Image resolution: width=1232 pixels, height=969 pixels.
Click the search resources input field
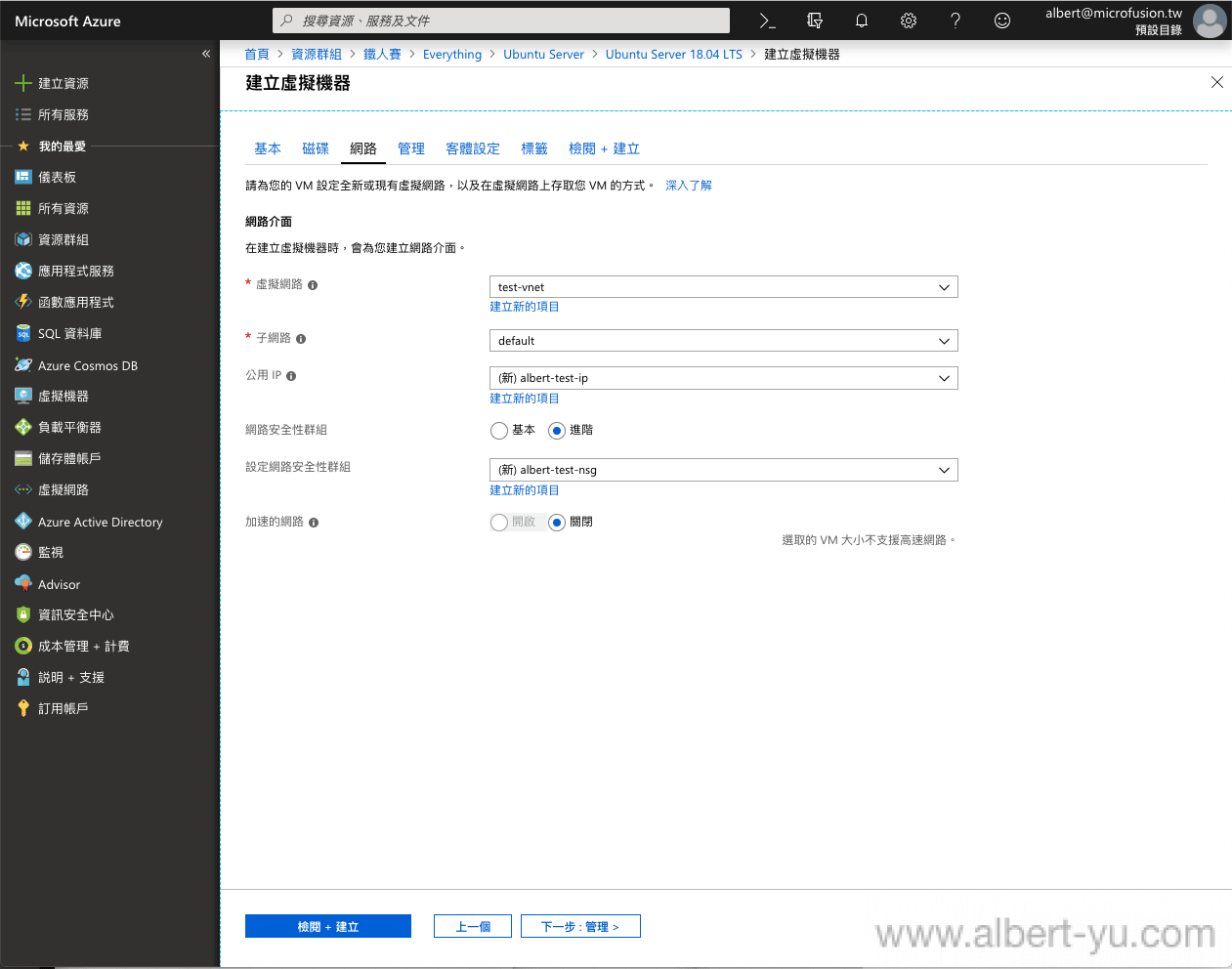(501, 21)
